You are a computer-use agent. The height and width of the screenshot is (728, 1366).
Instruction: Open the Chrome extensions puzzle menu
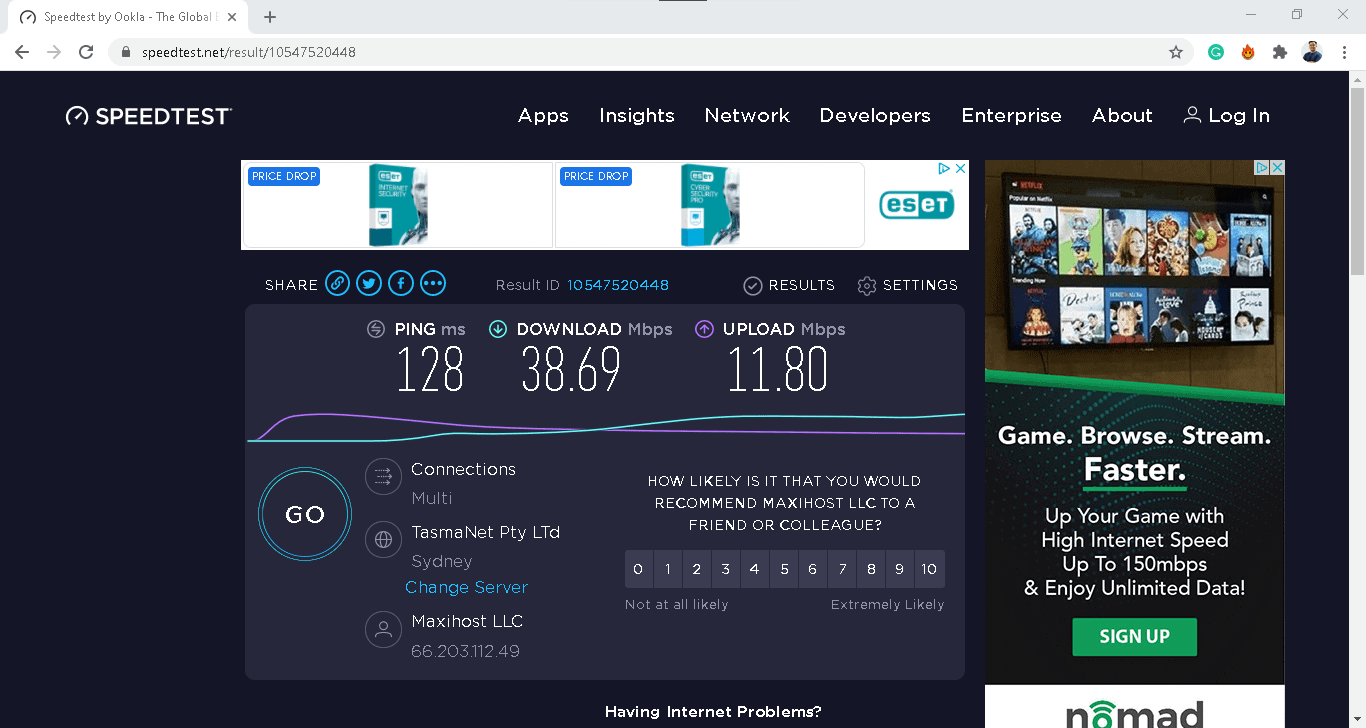pos(1279,51)
